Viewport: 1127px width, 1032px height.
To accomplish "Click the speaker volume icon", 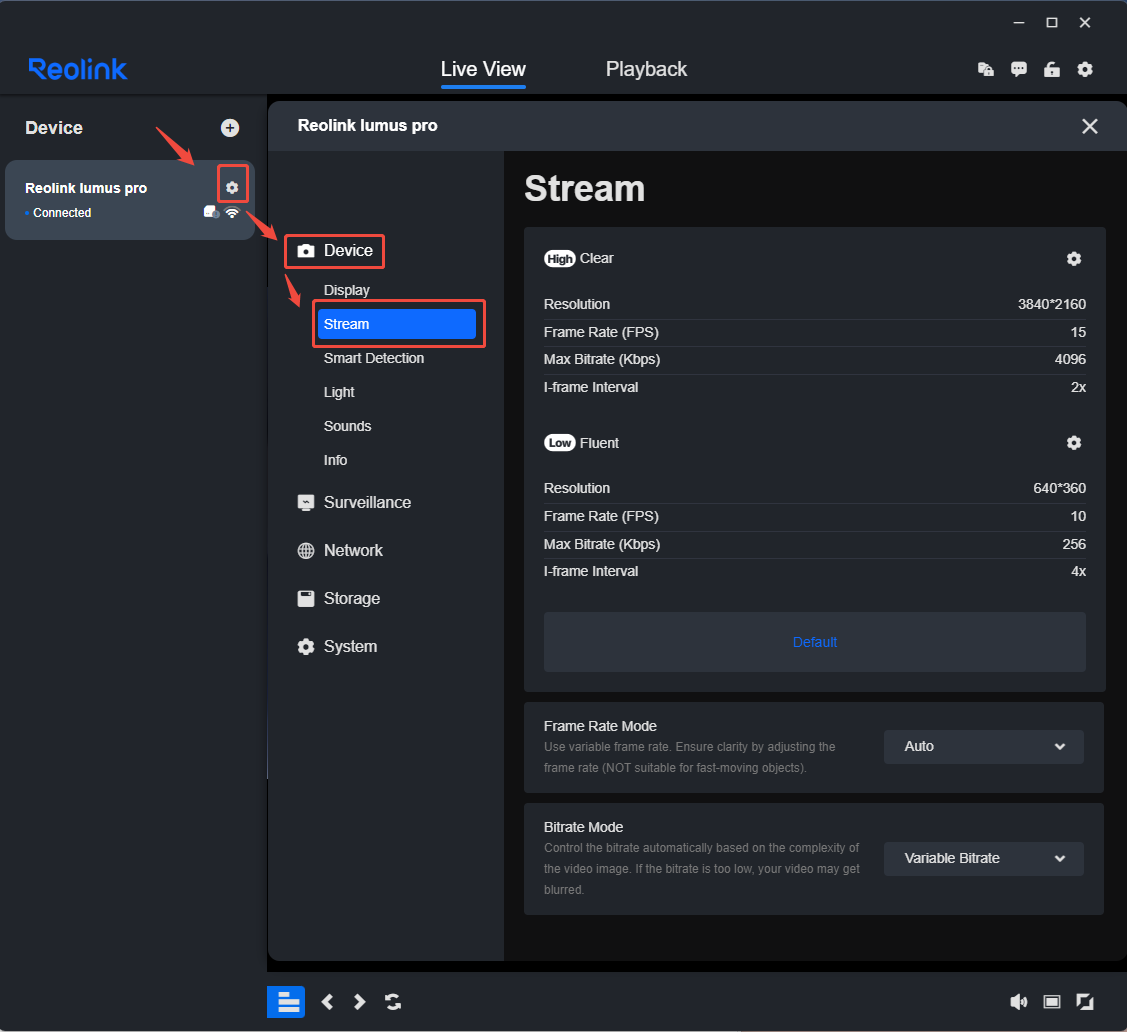I will point(1018,1002).
